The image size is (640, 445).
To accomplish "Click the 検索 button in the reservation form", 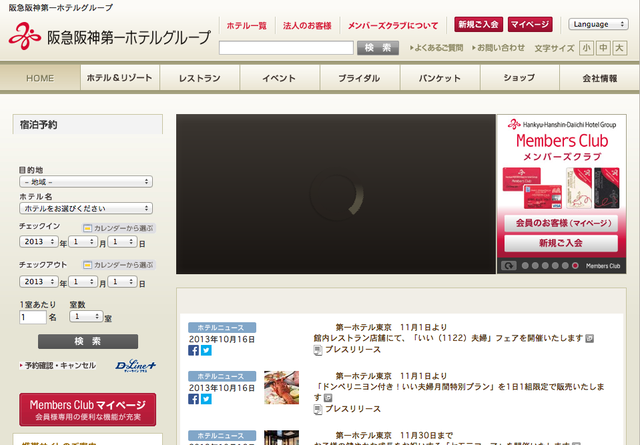I will pos(88,341).
